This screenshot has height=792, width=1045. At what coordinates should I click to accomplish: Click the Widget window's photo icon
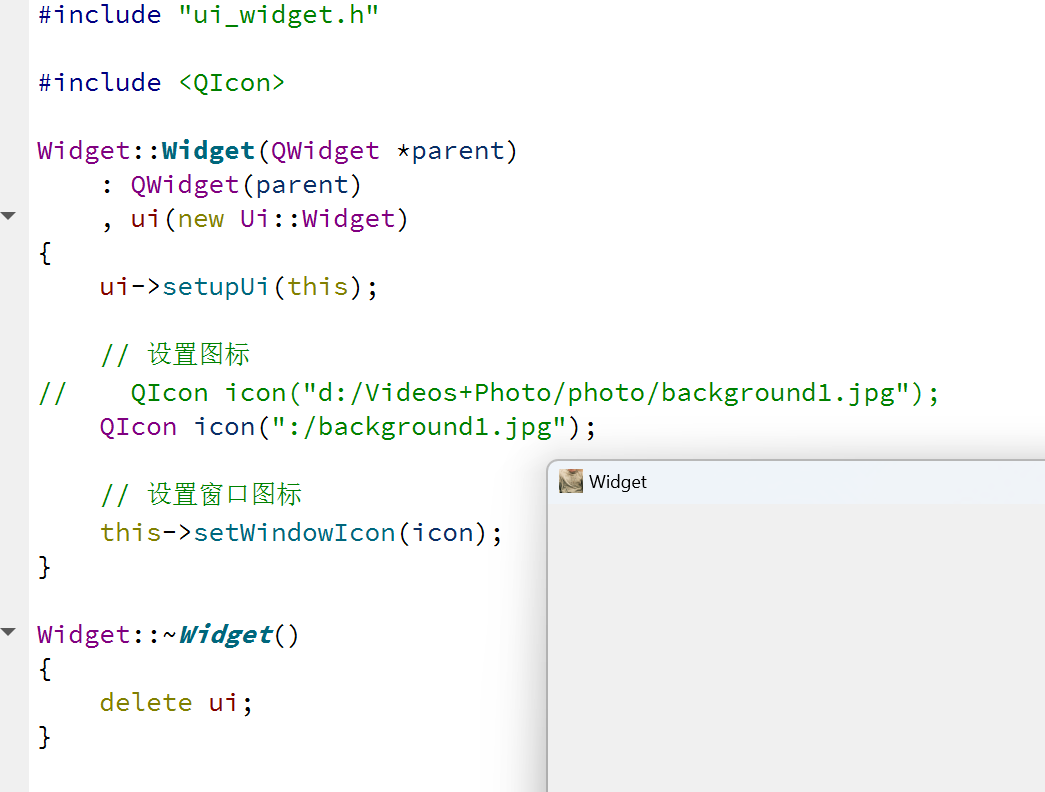pyautogui.click(x=570, y=481)
